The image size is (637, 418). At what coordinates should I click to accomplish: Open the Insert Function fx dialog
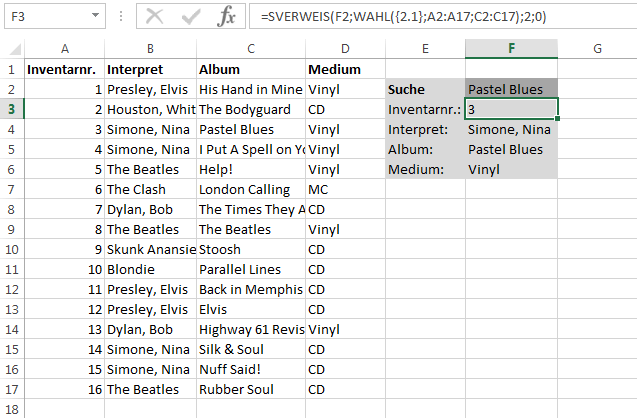(226, 17)
